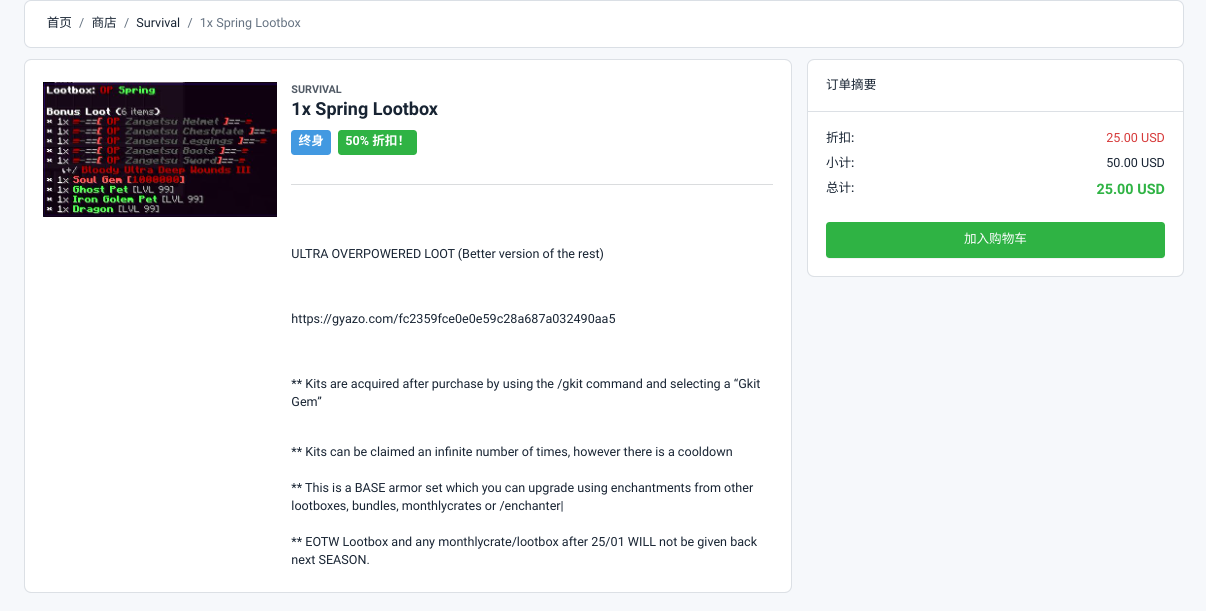Screen dimensions: 1206x611
Task: Go to the 首页 breadcrumb link
Action: click(59, 22)
